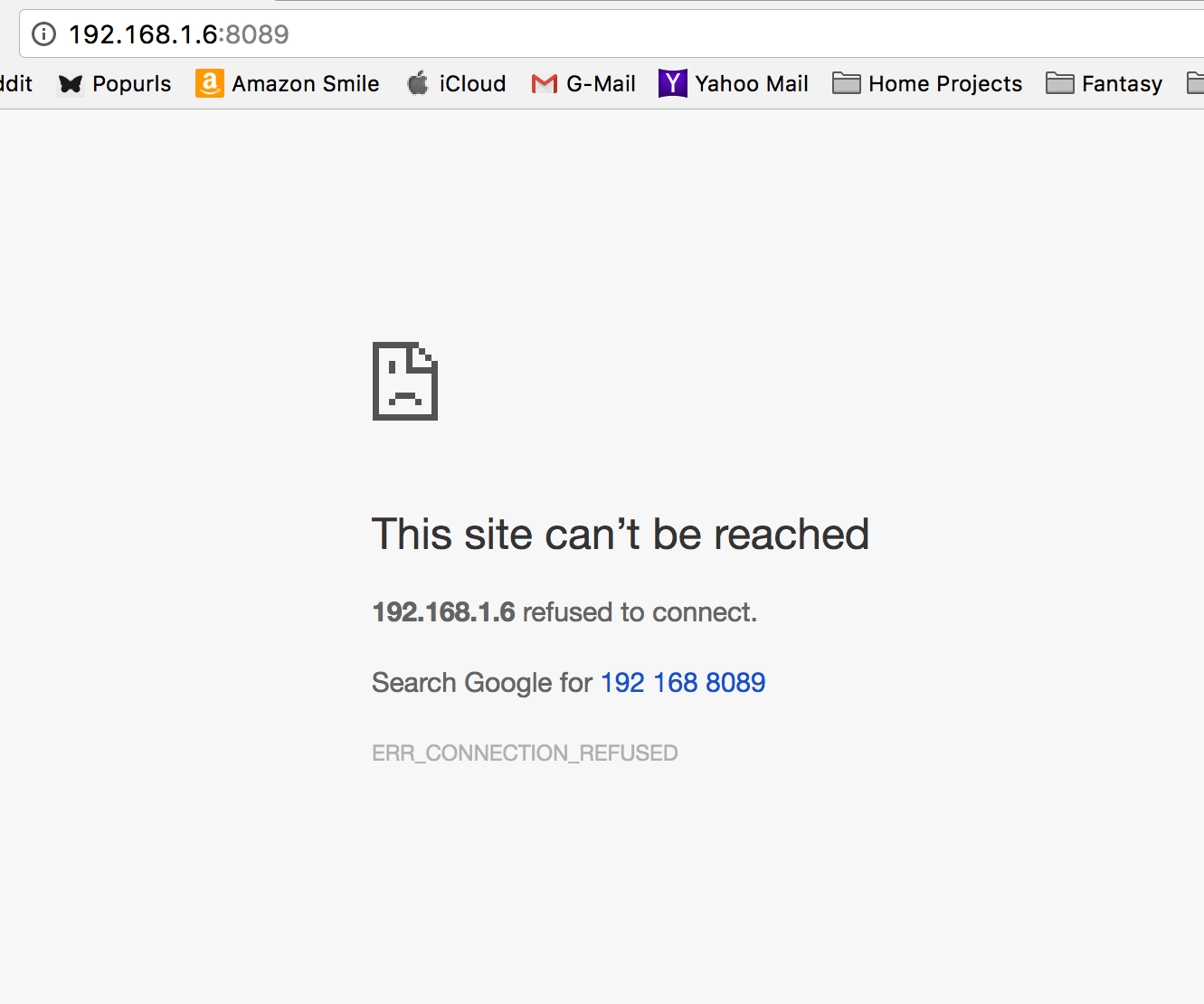Click the ERR_CONNECTION_REFUSED error code text
This screenshot has height=1004, width=1204.
coord(525,753)
